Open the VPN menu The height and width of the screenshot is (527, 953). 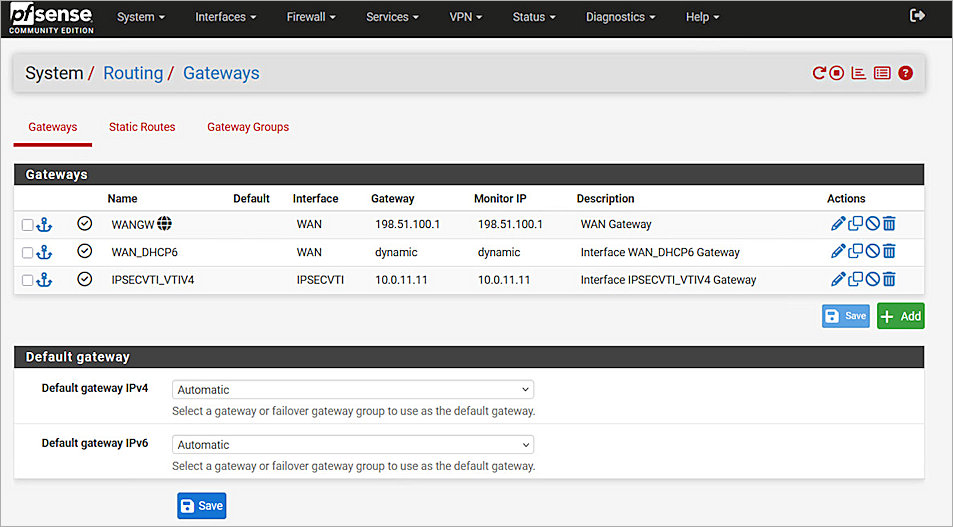[466, 17]
